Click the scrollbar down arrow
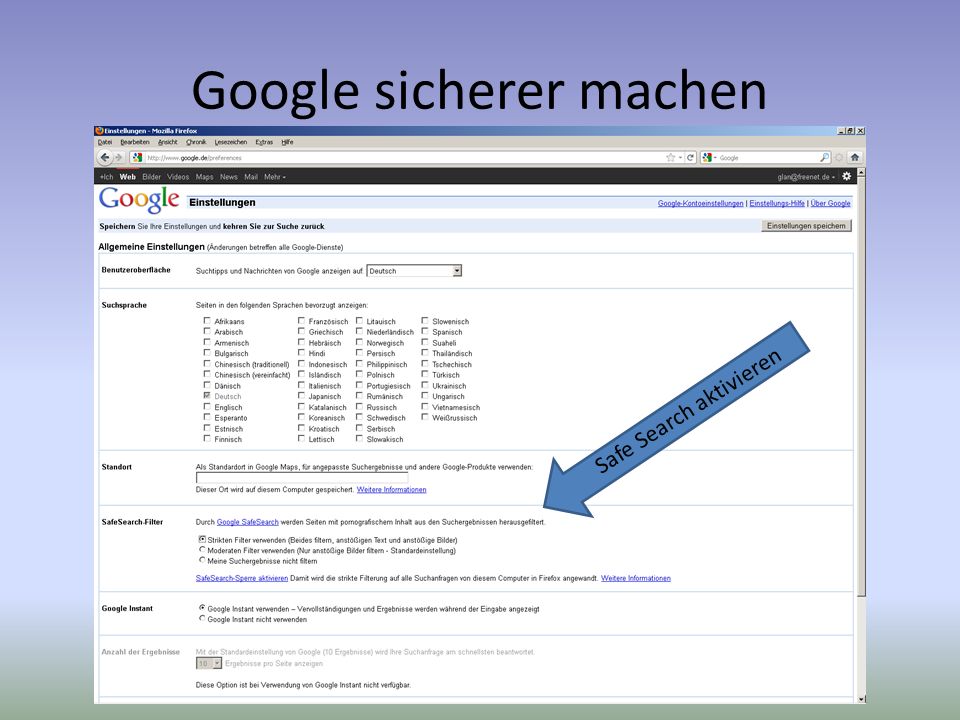 click(861, 699)
